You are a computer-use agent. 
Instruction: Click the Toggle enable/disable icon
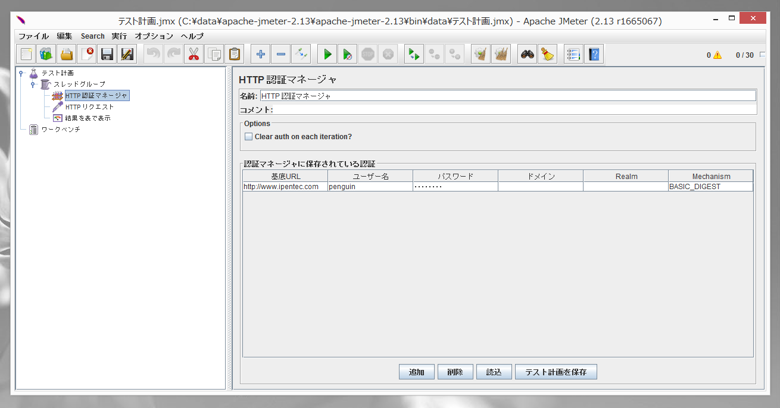(301, 54)
